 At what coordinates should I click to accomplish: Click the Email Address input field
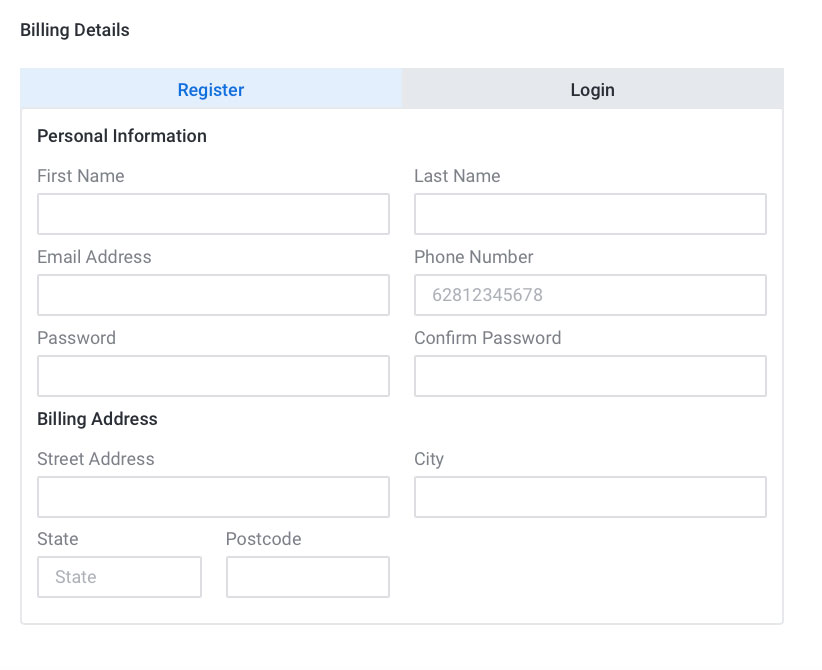(x=213, y=294)
